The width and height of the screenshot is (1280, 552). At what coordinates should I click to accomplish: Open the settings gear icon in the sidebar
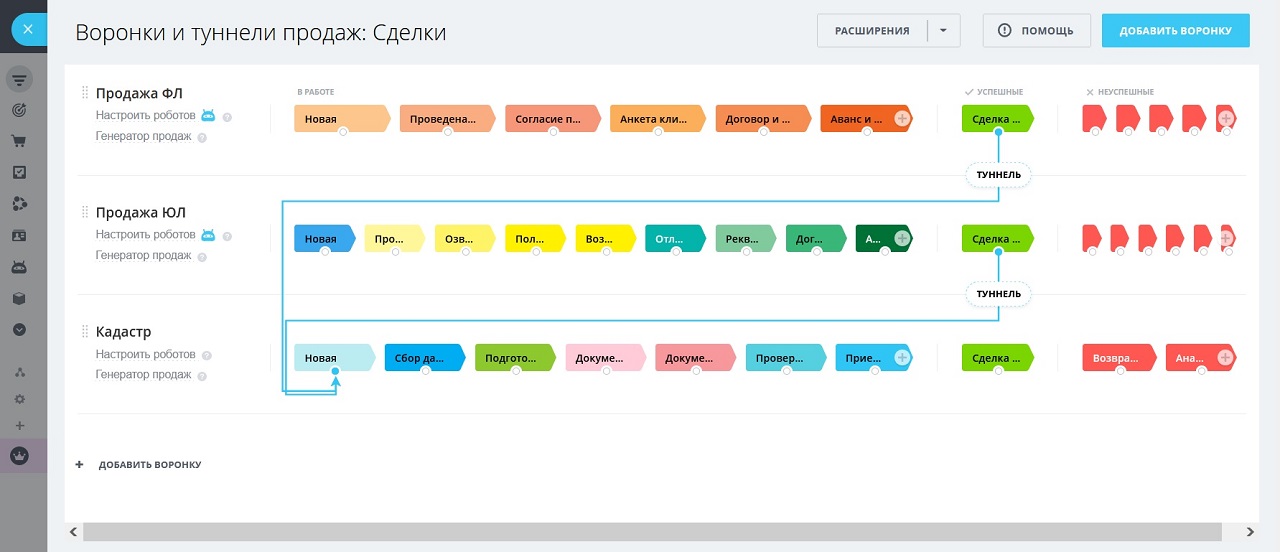pyautogui.click(x=19, y=399)
